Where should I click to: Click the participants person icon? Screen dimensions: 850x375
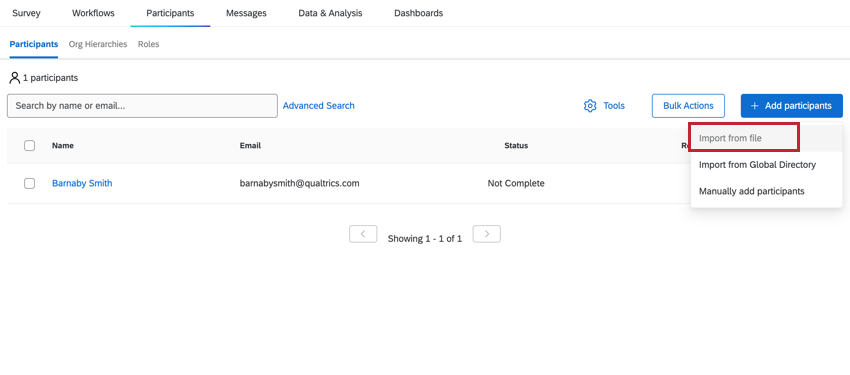coord(15,78)
